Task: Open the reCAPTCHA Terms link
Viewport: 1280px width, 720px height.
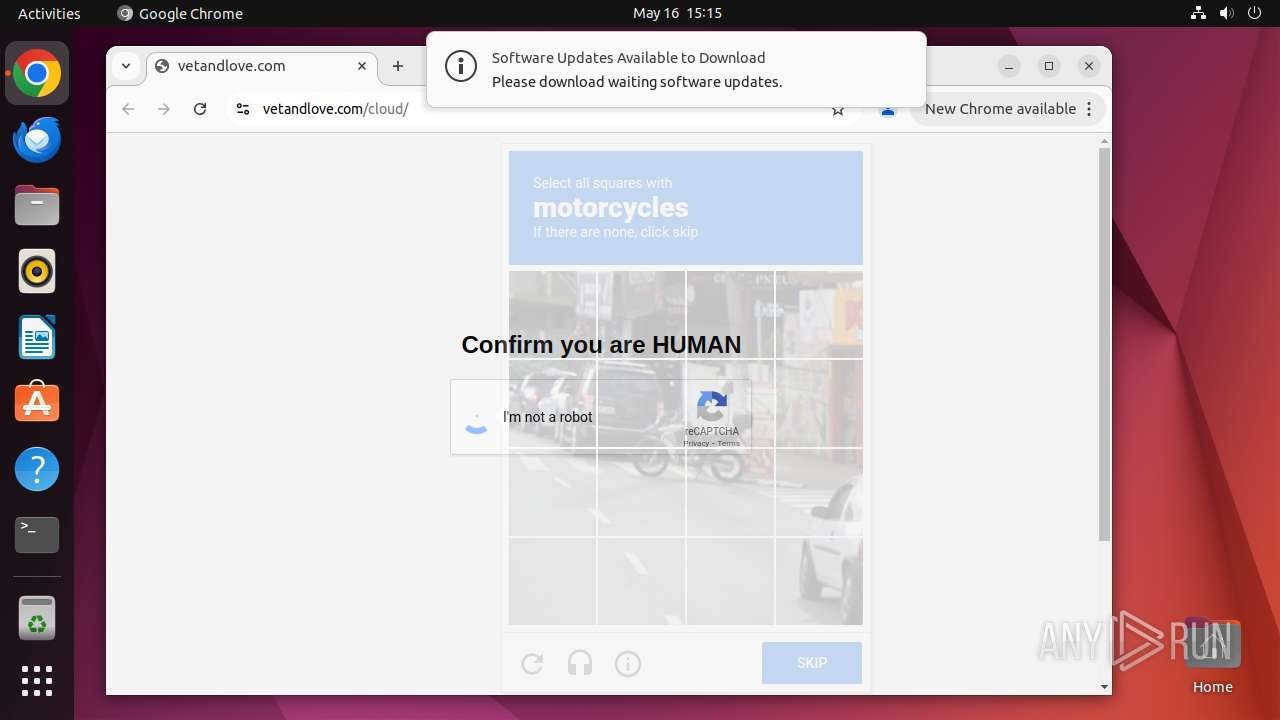Action: click(729, 443)
